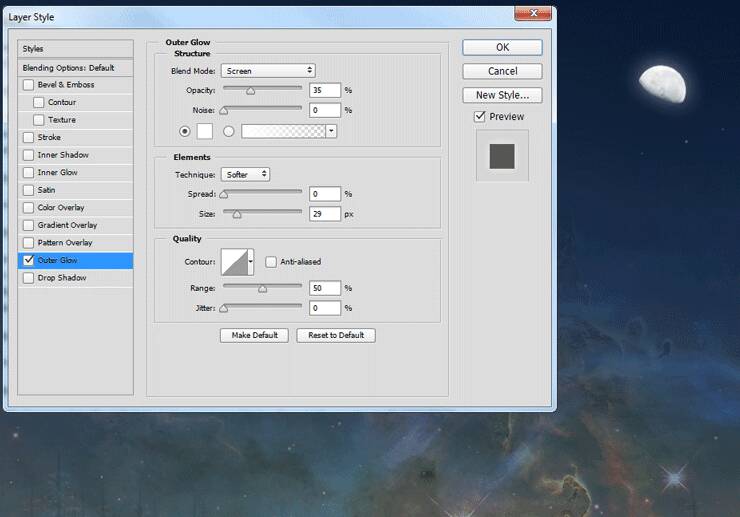This screenshot has width=740, height=517.
Task: Enable the Drop Shadow checkbox
Action: coord(28,278)
